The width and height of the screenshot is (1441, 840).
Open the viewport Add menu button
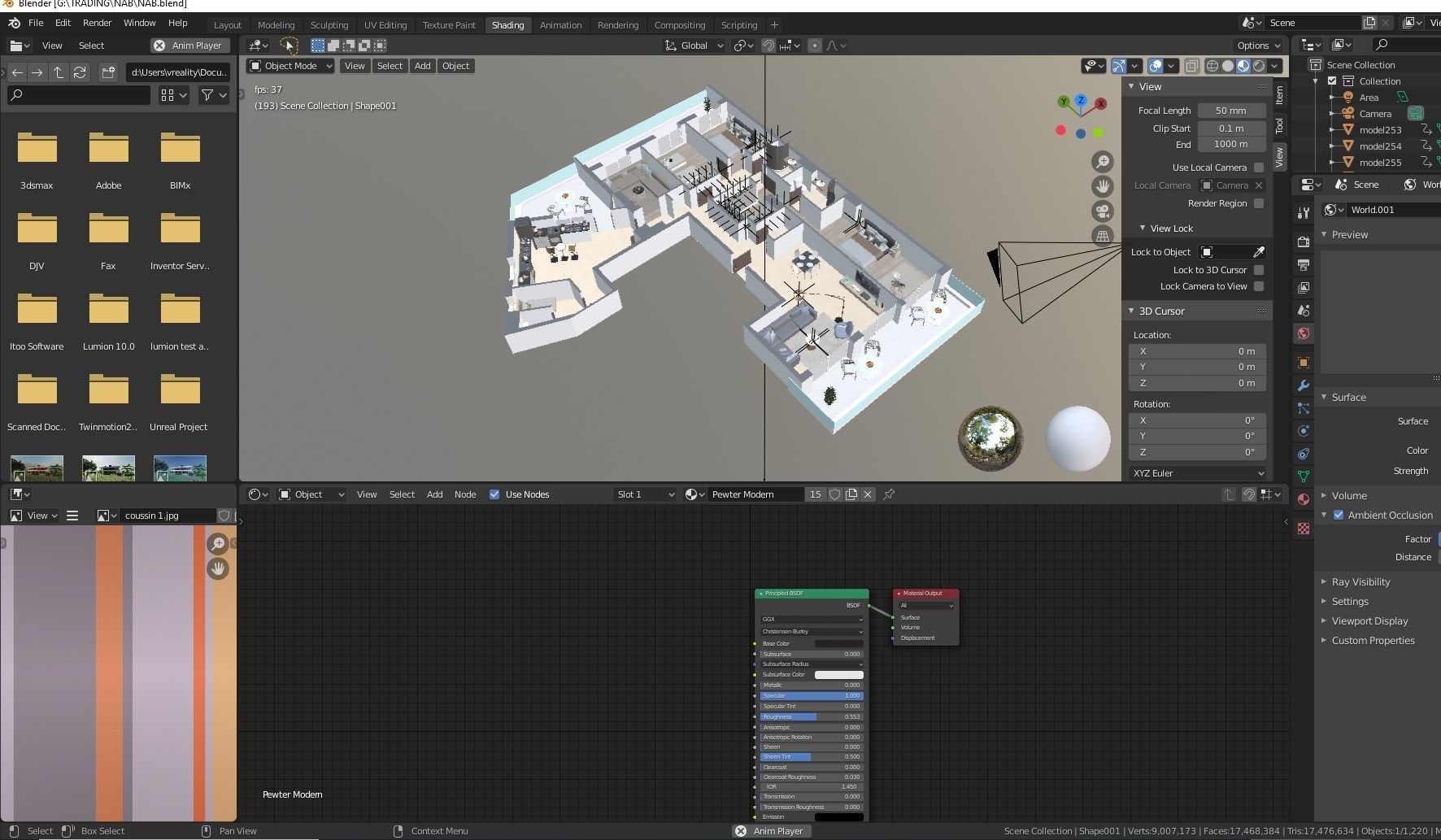point(422,66)
